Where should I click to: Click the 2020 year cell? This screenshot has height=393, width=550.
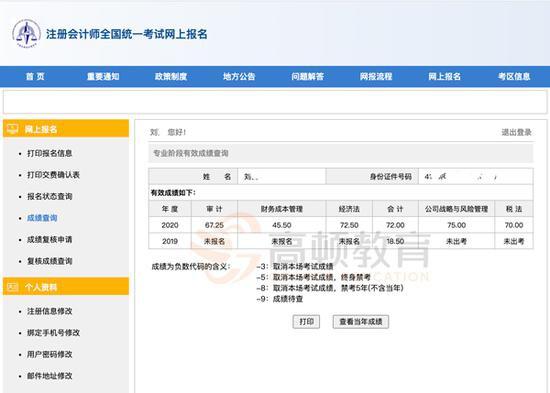click(x=170, y=225)
